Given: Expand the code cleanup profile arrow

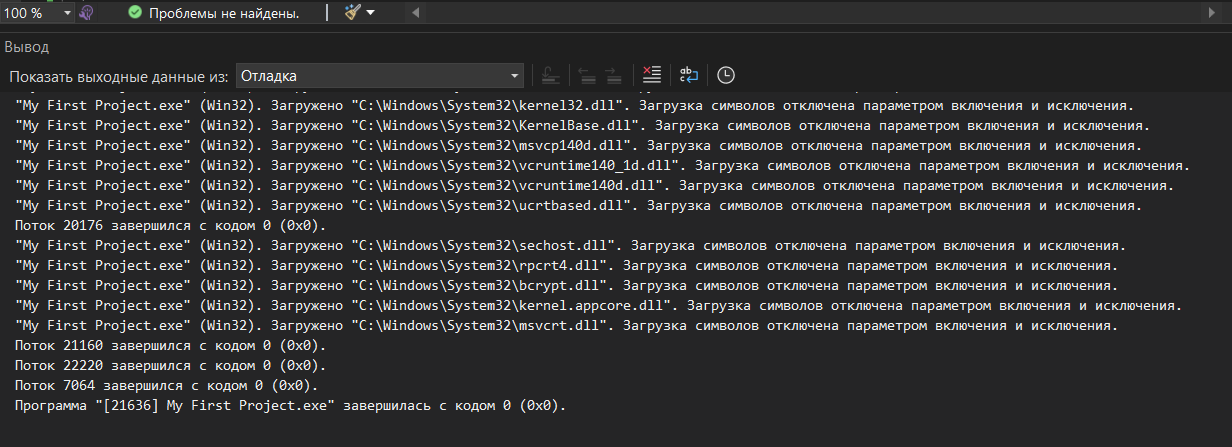Looking at the screenshot, I should click(x=371, y=13).
